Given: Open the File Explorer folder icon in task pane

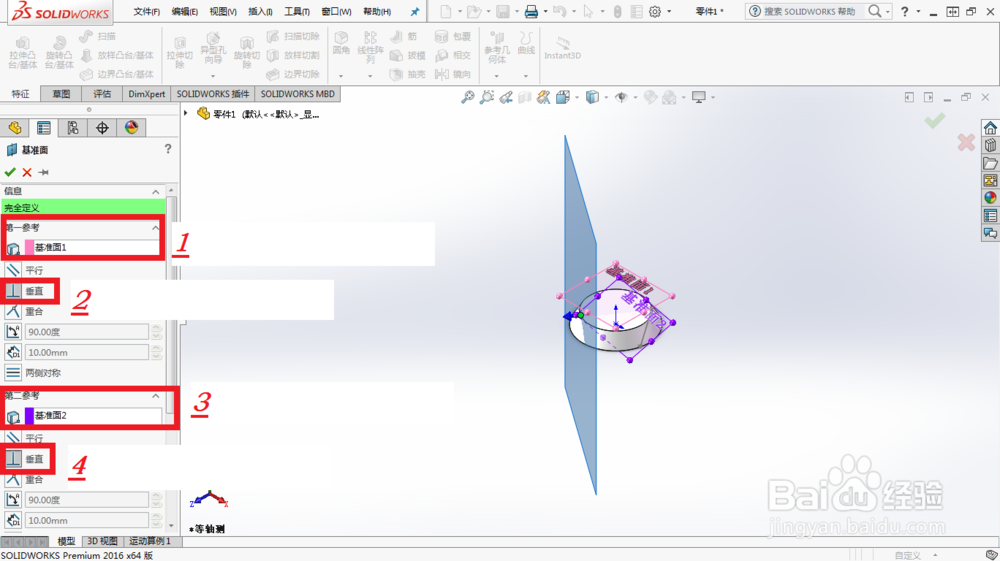Looking at the screenshot, I should coord(990,163).
